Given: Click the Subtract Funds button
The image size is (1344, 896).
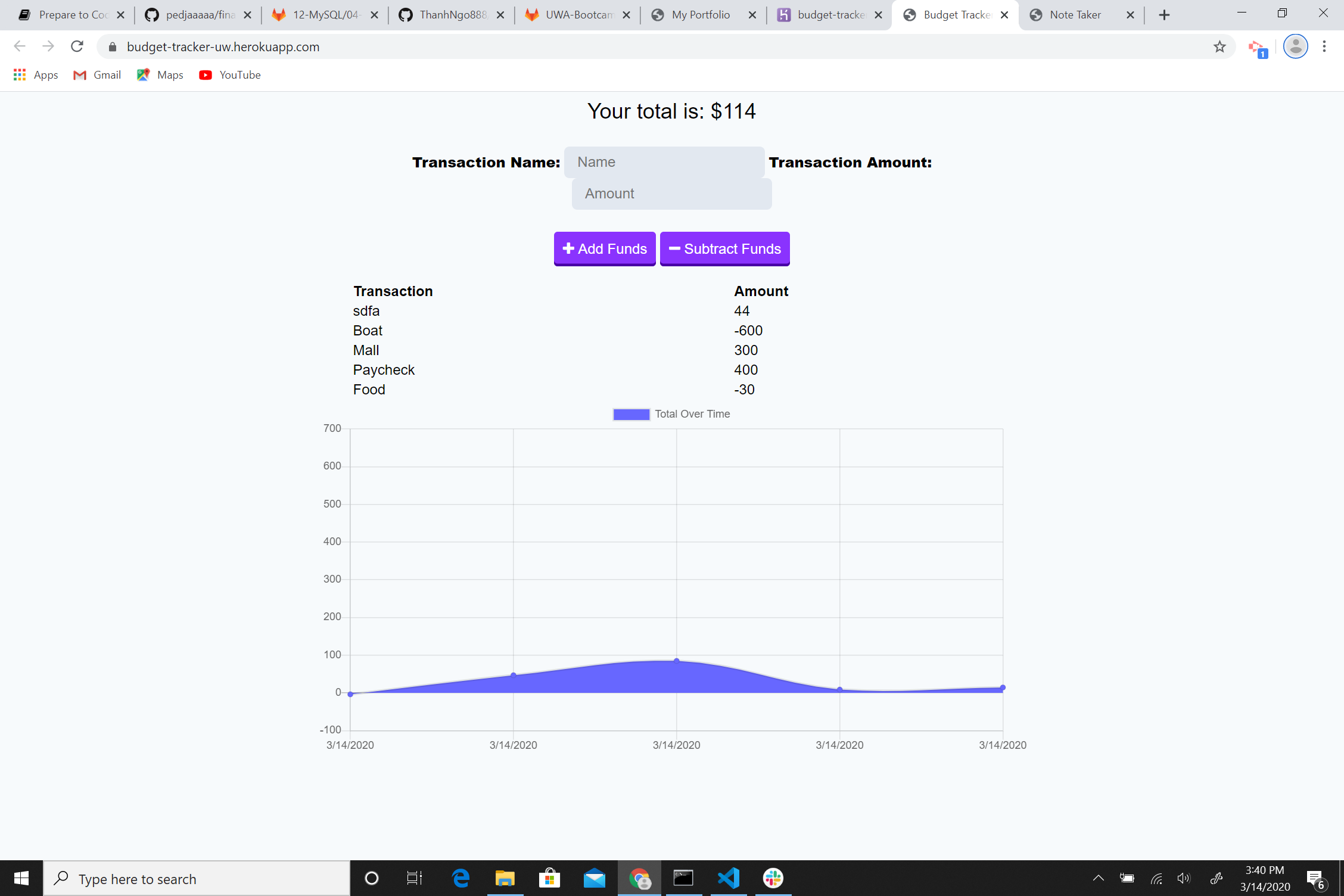Looking at the screenshot, I should [x=724, y=248].
